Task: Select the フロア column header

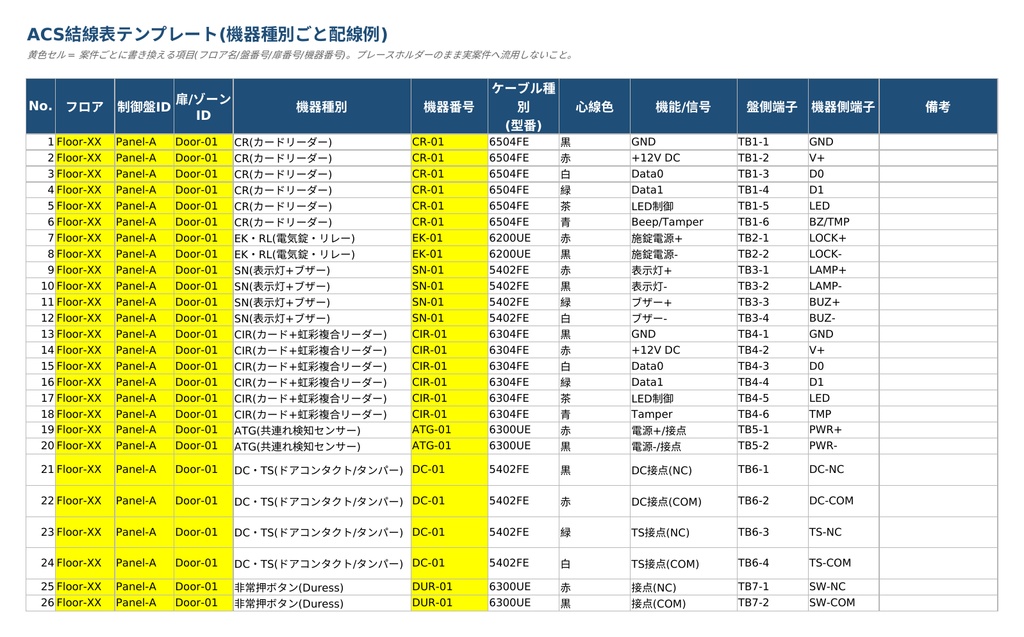Action: 85,106
